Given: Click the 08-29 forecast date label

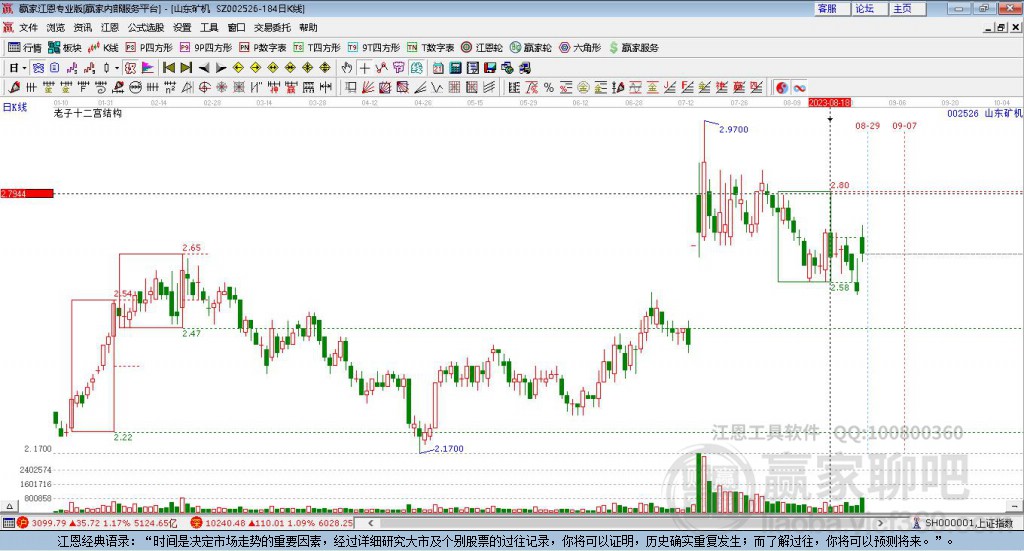Looking at the screenshot, I should point(867,125).
